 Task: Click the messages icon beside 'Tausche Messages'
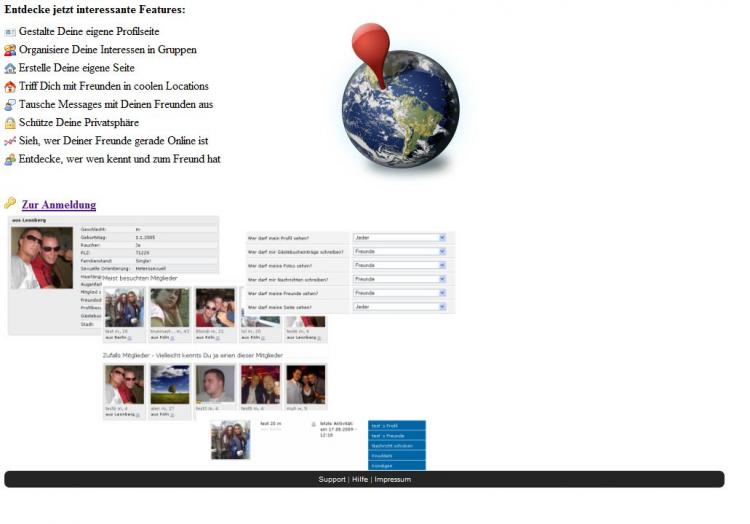(x=10, y=105)
